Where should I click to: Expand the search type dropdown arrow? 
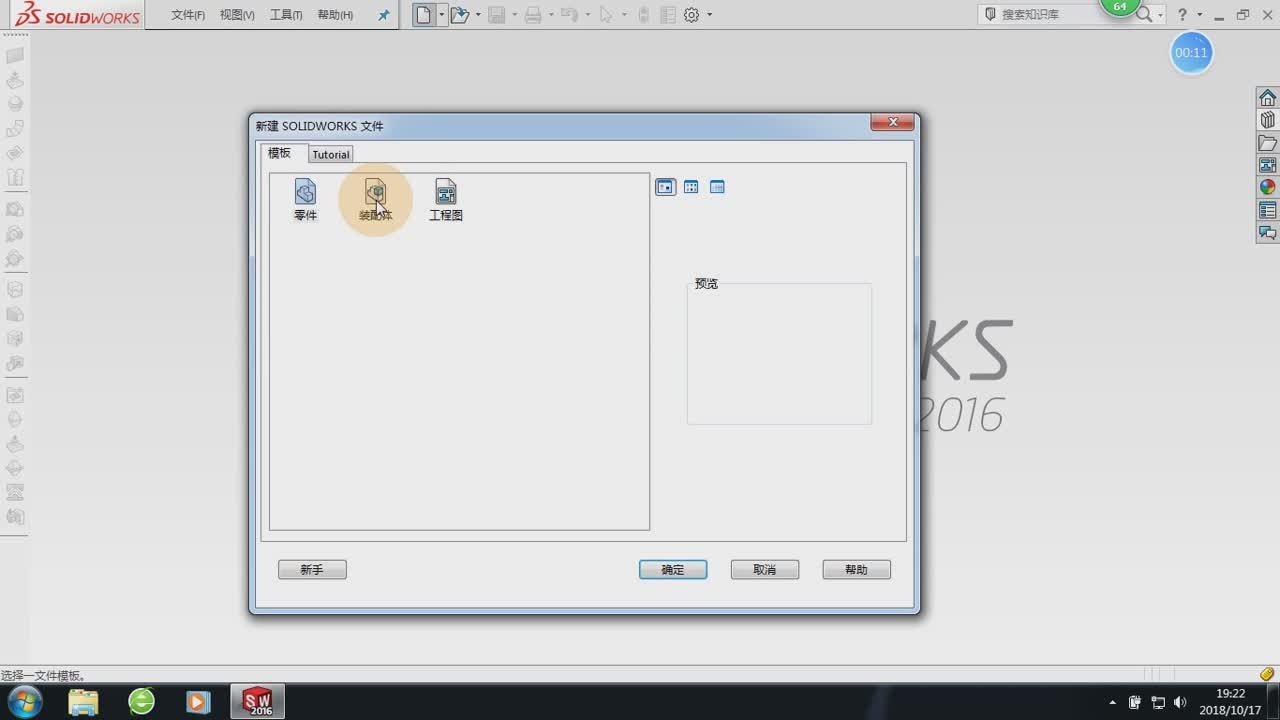pos(1161,15)
